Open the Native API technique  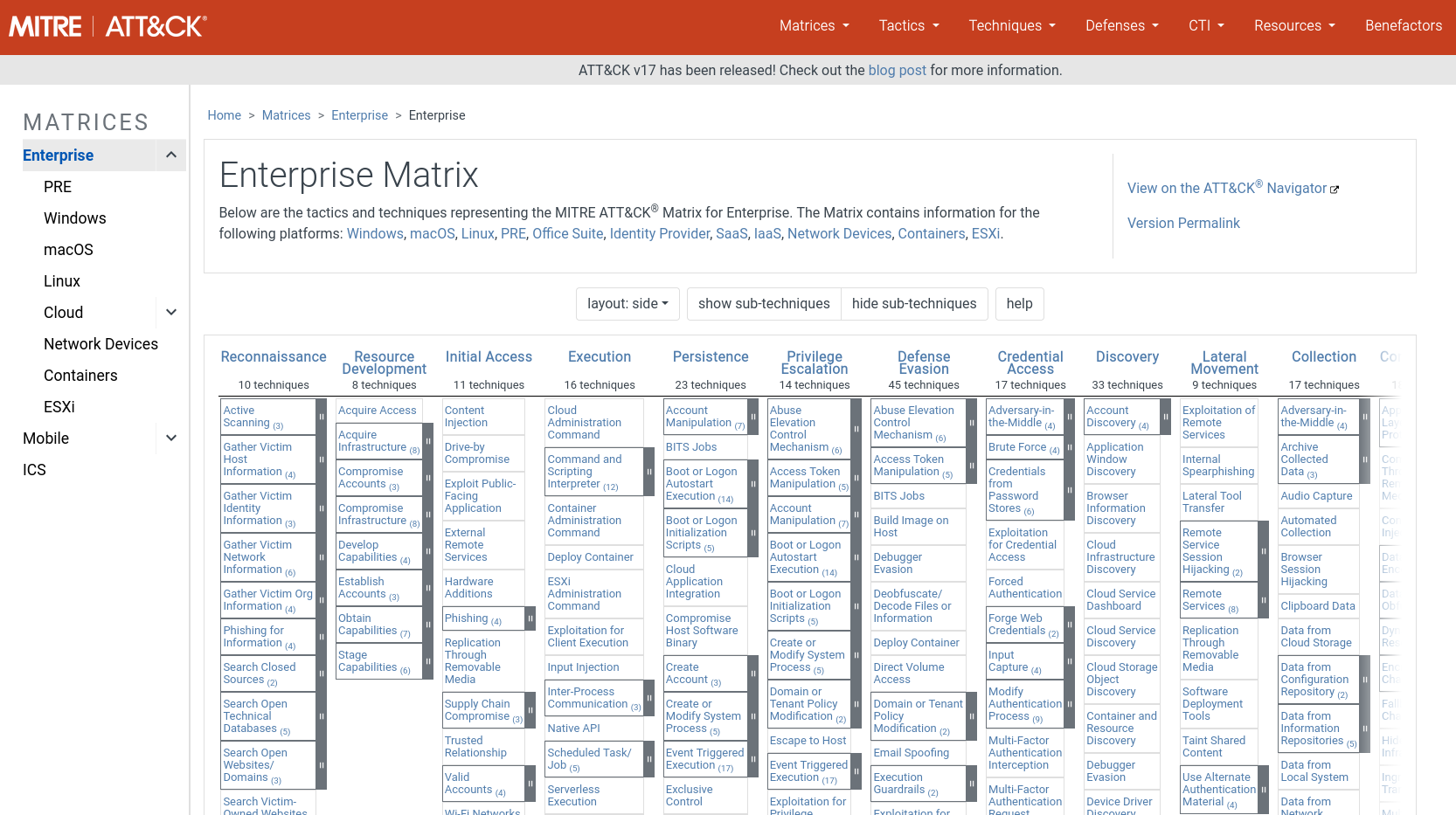tap(574, 729)
